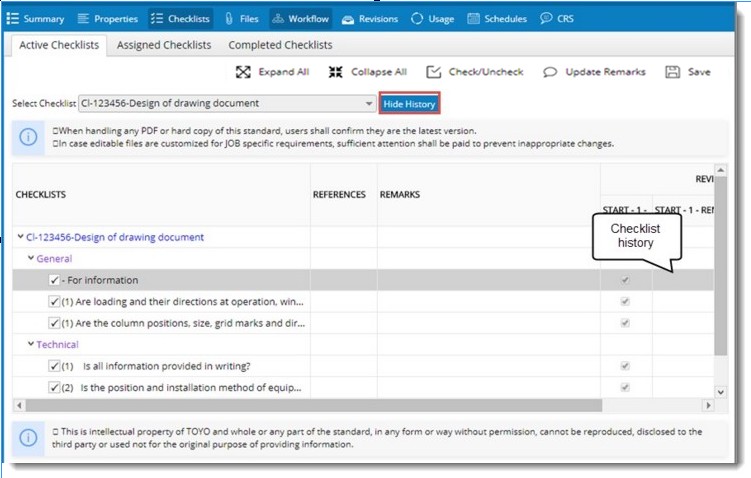The width and height of the screenshot is (751, 478).
Task: Toggle 'Is all information provided in writing' checkbox
Action: point(54,366)
